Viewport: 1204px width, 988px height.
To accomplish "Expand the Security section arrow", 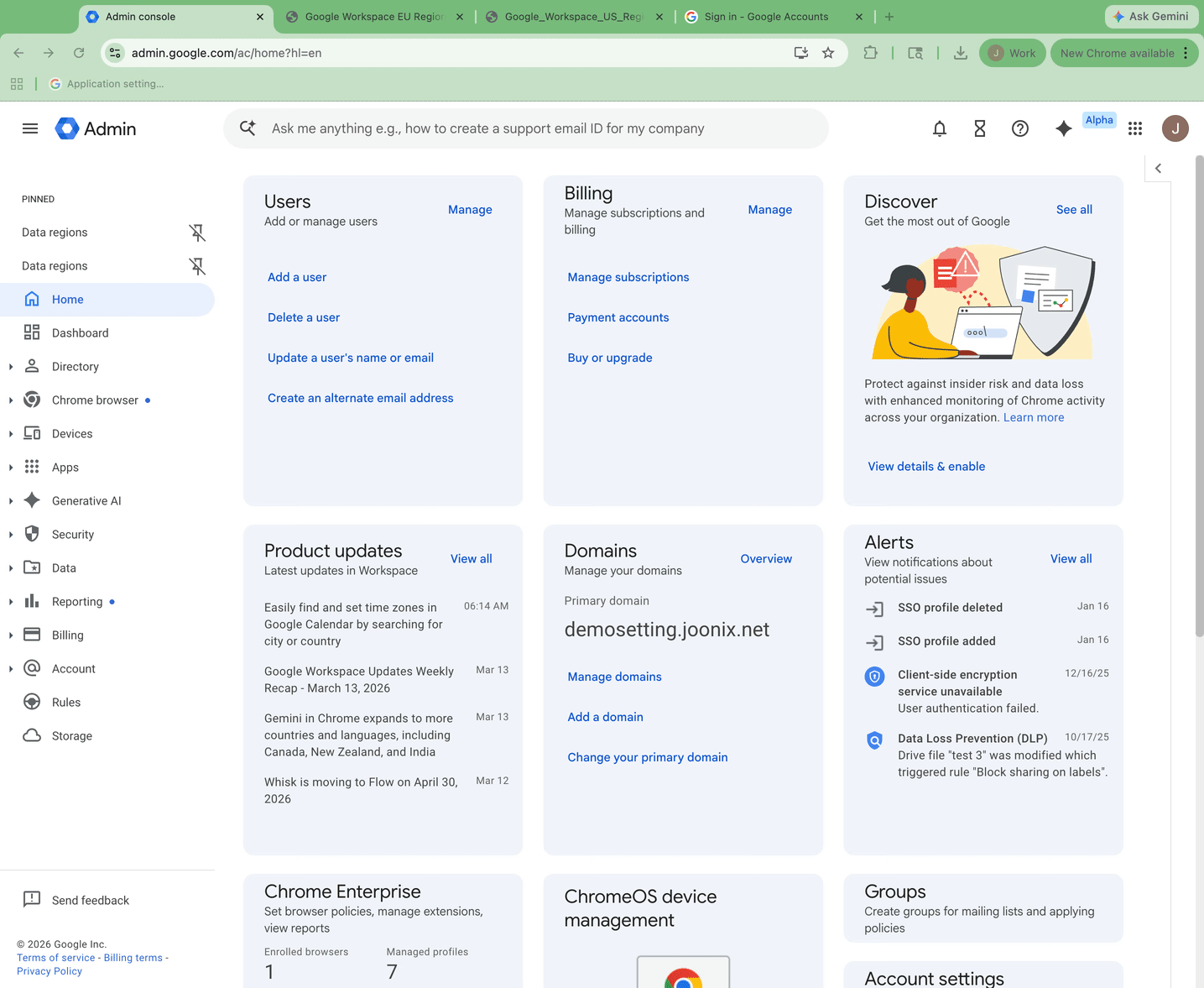I will [x=11, y=535].
